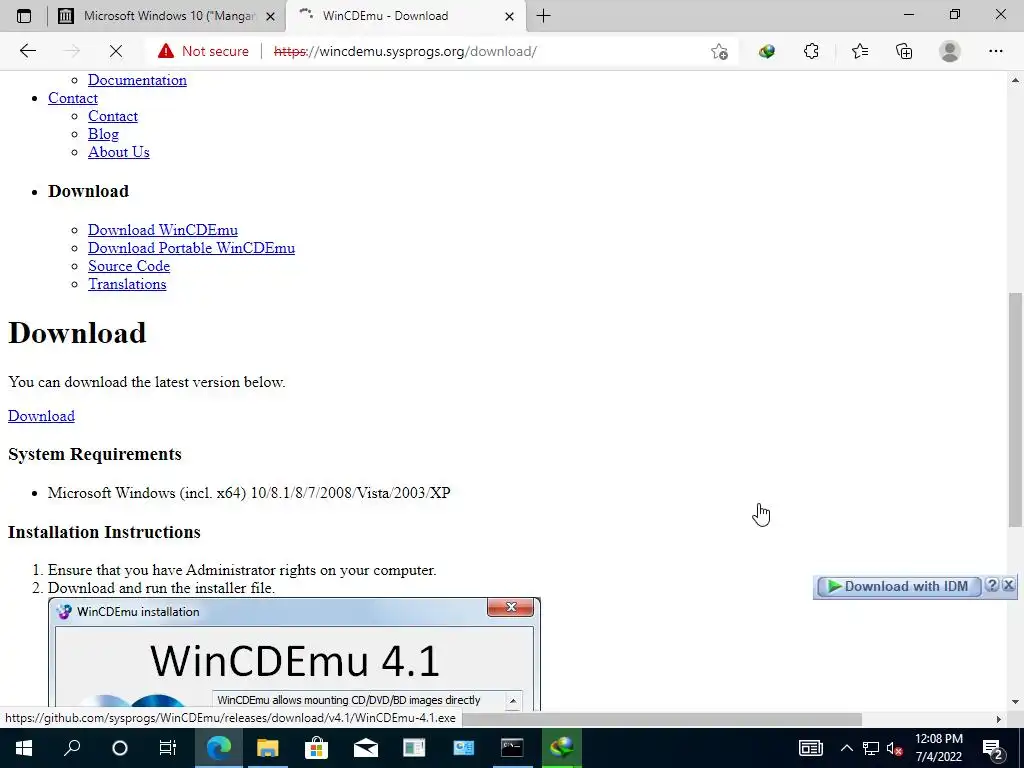The height and width of the screenshot is (768, 1024).
Task: Open network status tray icon
Action: [871, 748]
